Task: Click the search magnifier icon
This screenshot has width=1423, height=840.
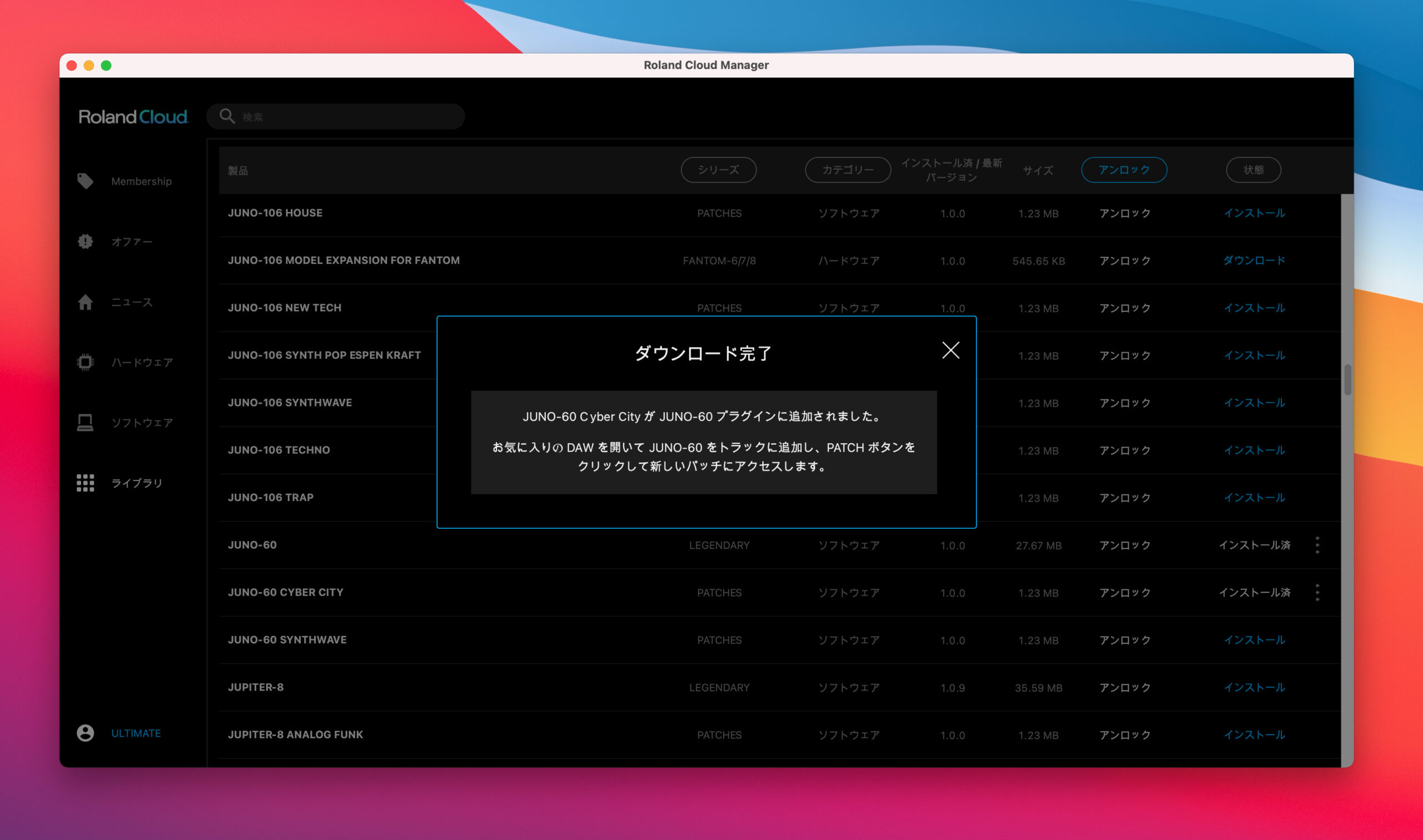Action: click(227, 116)
